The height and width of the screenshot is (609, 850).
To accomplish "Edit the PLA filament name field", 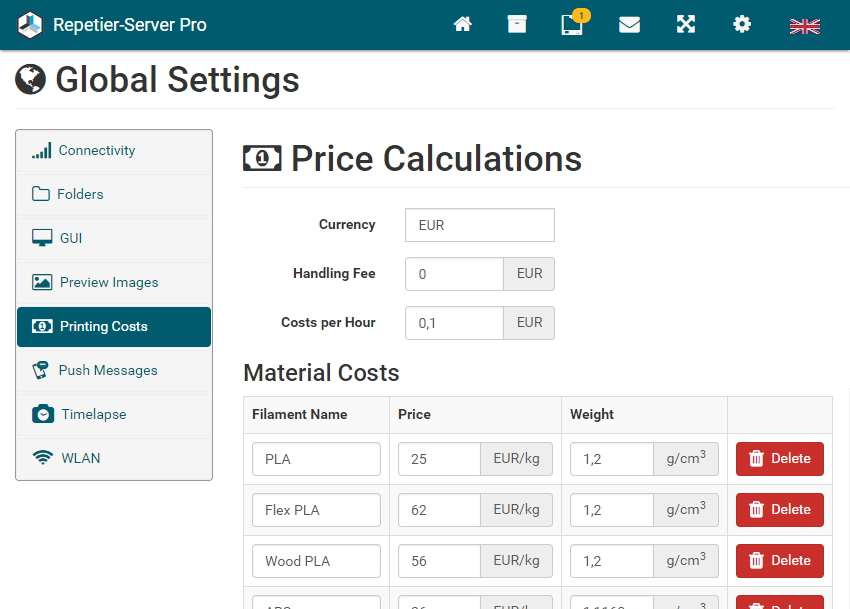I will pos(316,459).
